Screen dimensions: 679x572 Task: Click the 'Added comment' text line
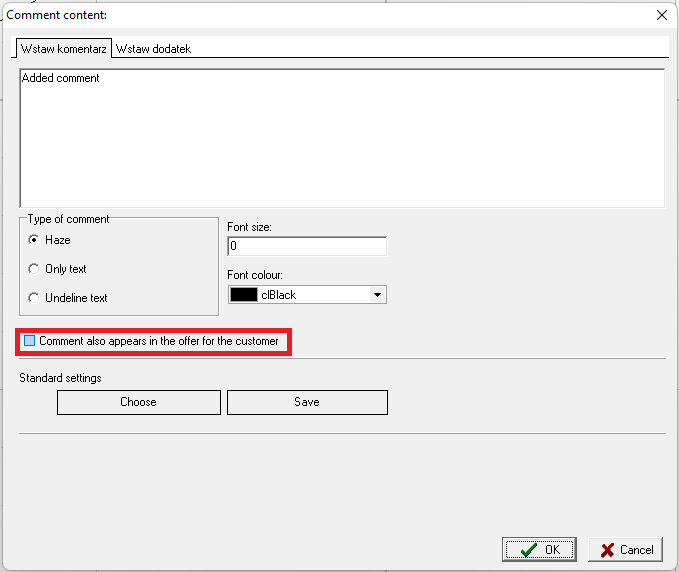pos(61,78)
